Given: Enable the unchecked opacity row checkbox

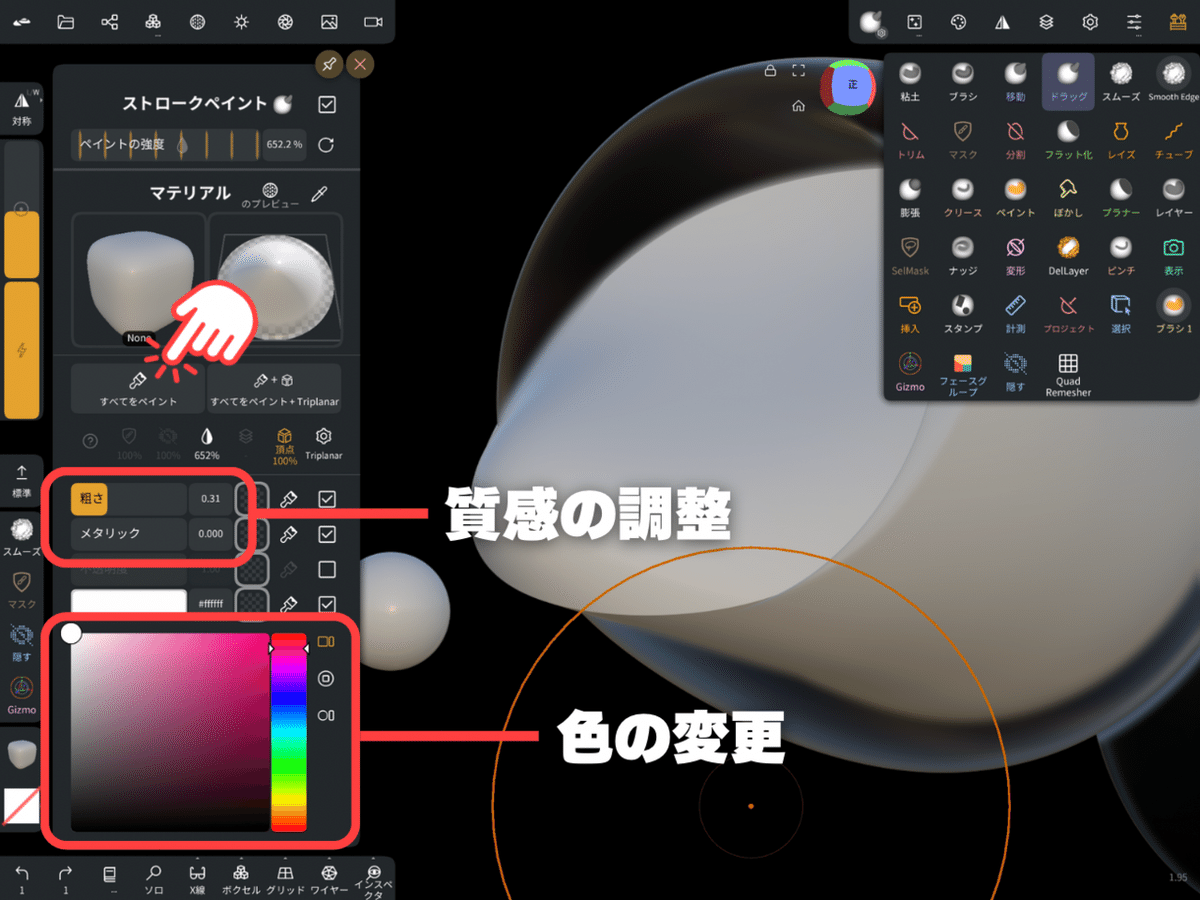Looking at the screenshot, I should click(x=326, y=569).
